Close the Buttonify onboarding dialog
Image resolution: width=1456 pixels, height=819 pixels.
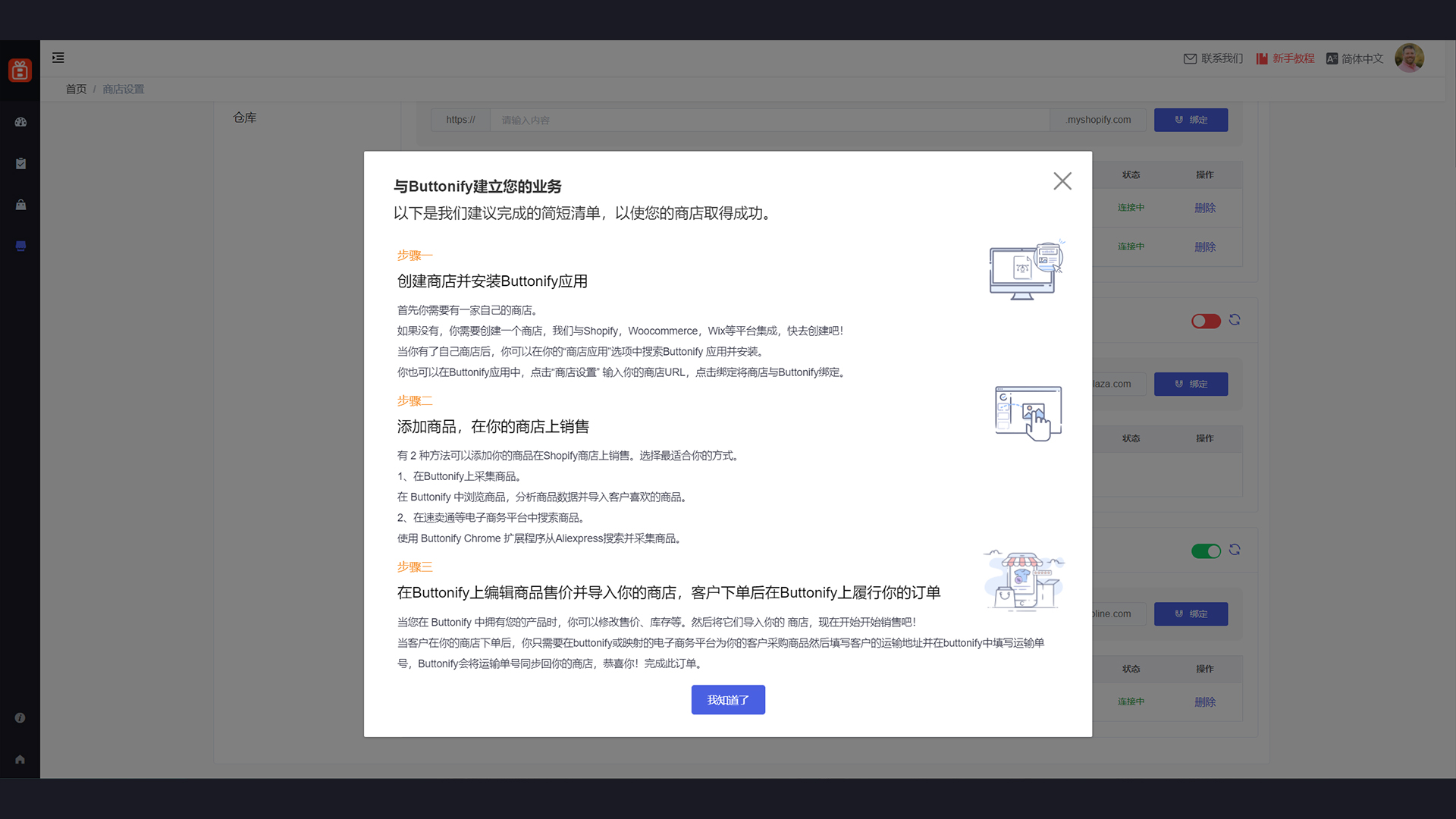[1062, 181]
